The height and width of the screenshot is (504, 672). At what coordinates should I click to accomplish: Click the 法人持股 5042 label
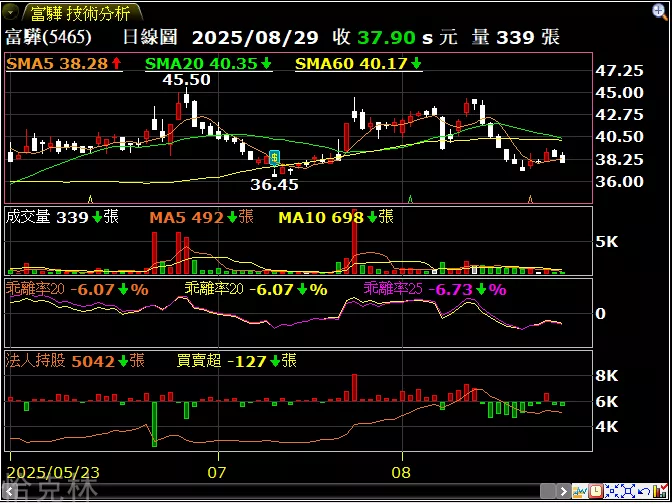click(x=75, y=361)
